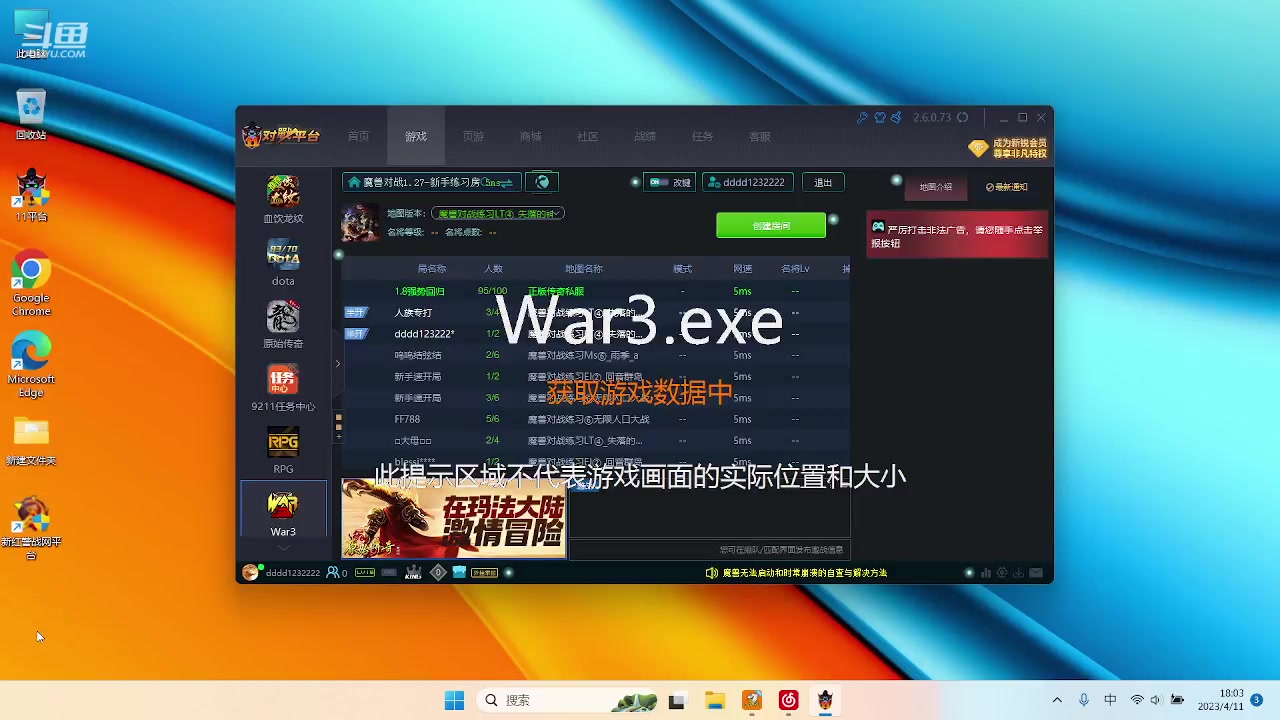Viewport: 1280px width, 720px height.
Task: Open the mail envelope icon
Action: 1036,573
